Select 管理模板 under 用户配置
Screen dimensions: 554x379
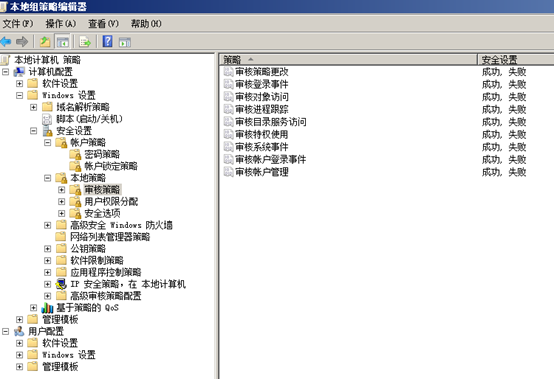[x=60, y=367]
